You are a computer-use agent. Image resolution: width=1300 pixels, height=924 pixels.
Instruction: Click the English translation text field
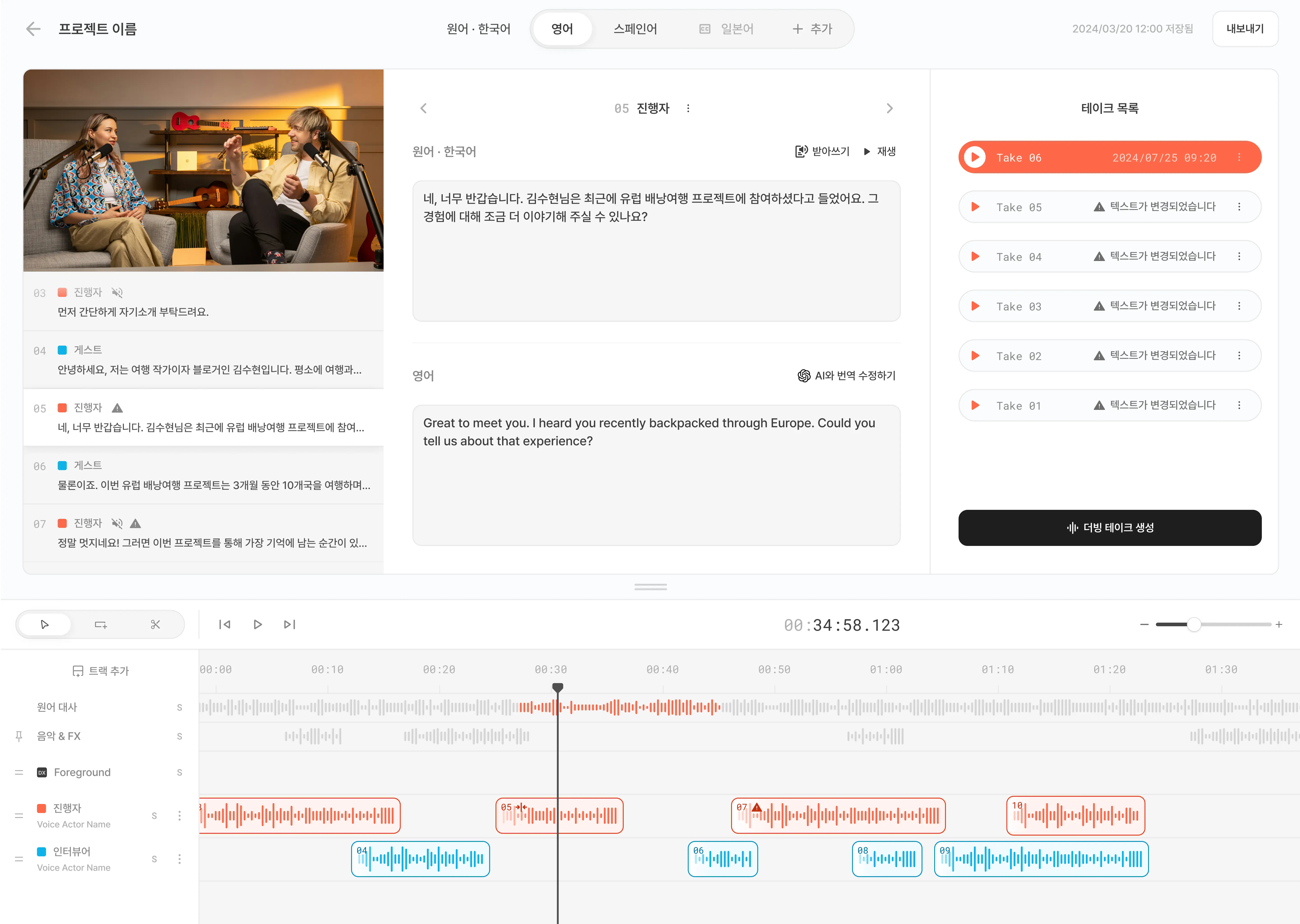tap(656, 475)
